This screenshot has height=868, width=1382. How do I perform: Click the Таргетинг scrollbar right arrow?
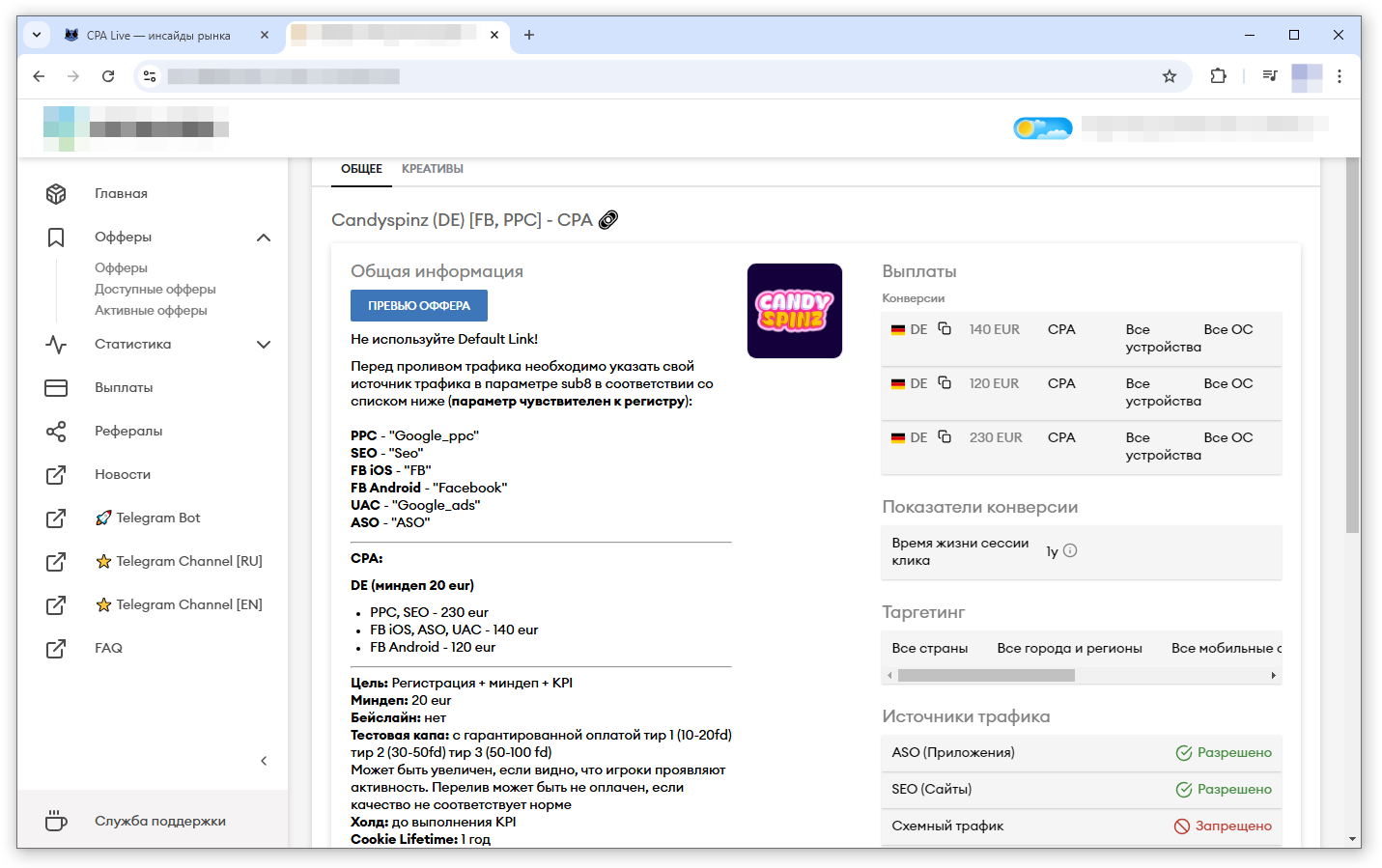(x=1274, y=676)
